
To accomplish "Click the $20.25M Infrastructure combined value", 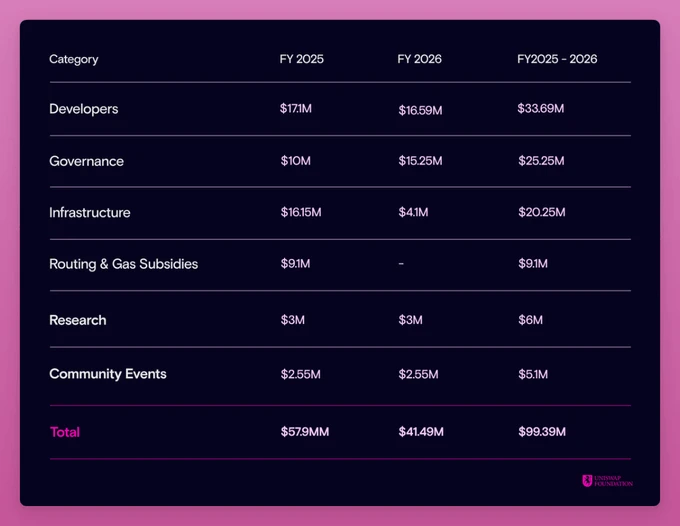I will tap(542, 213).
